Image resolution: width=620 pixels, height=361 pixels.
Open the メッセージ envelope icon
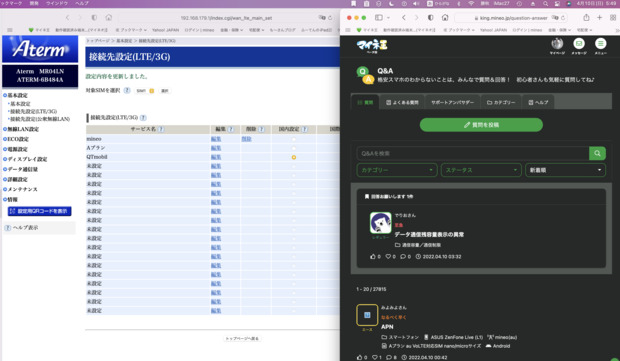point(579,43)
